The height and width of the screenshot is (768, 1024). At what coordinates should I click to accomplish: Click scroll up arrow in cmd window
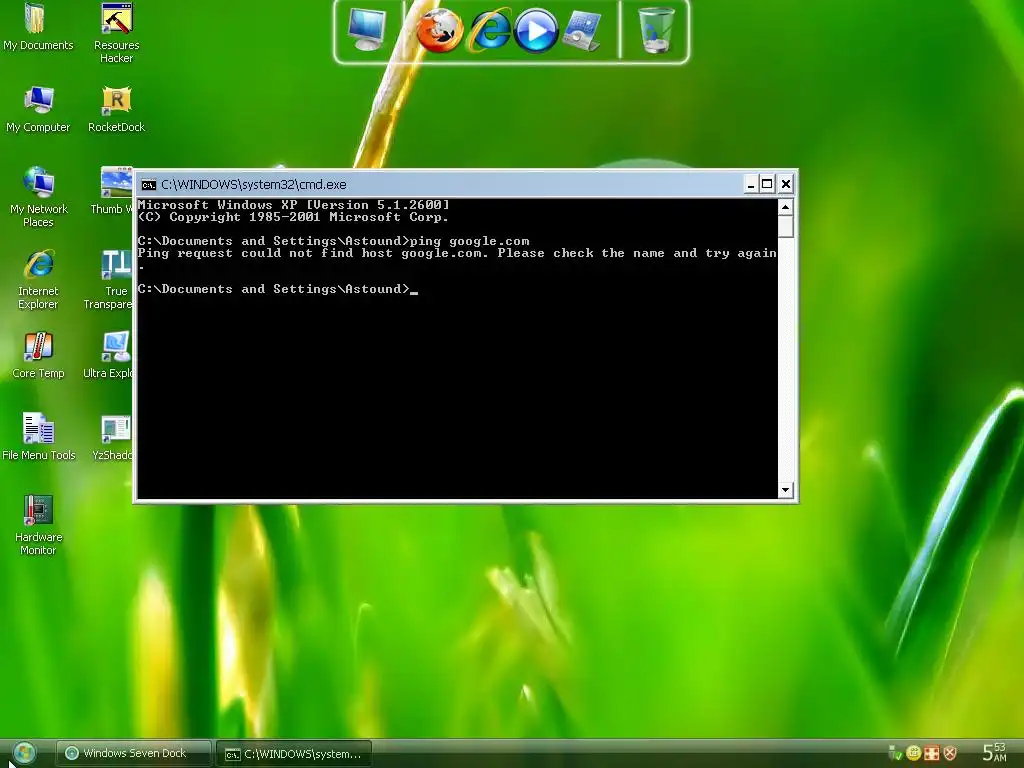786,207
